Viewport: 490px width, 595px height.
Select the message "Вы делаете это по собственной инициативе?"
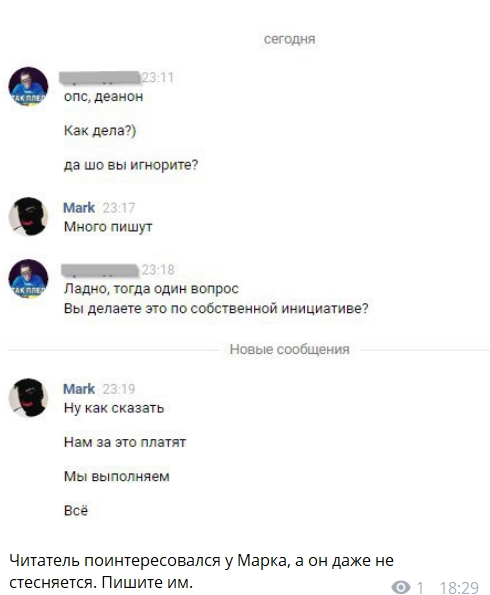[216, 308]
